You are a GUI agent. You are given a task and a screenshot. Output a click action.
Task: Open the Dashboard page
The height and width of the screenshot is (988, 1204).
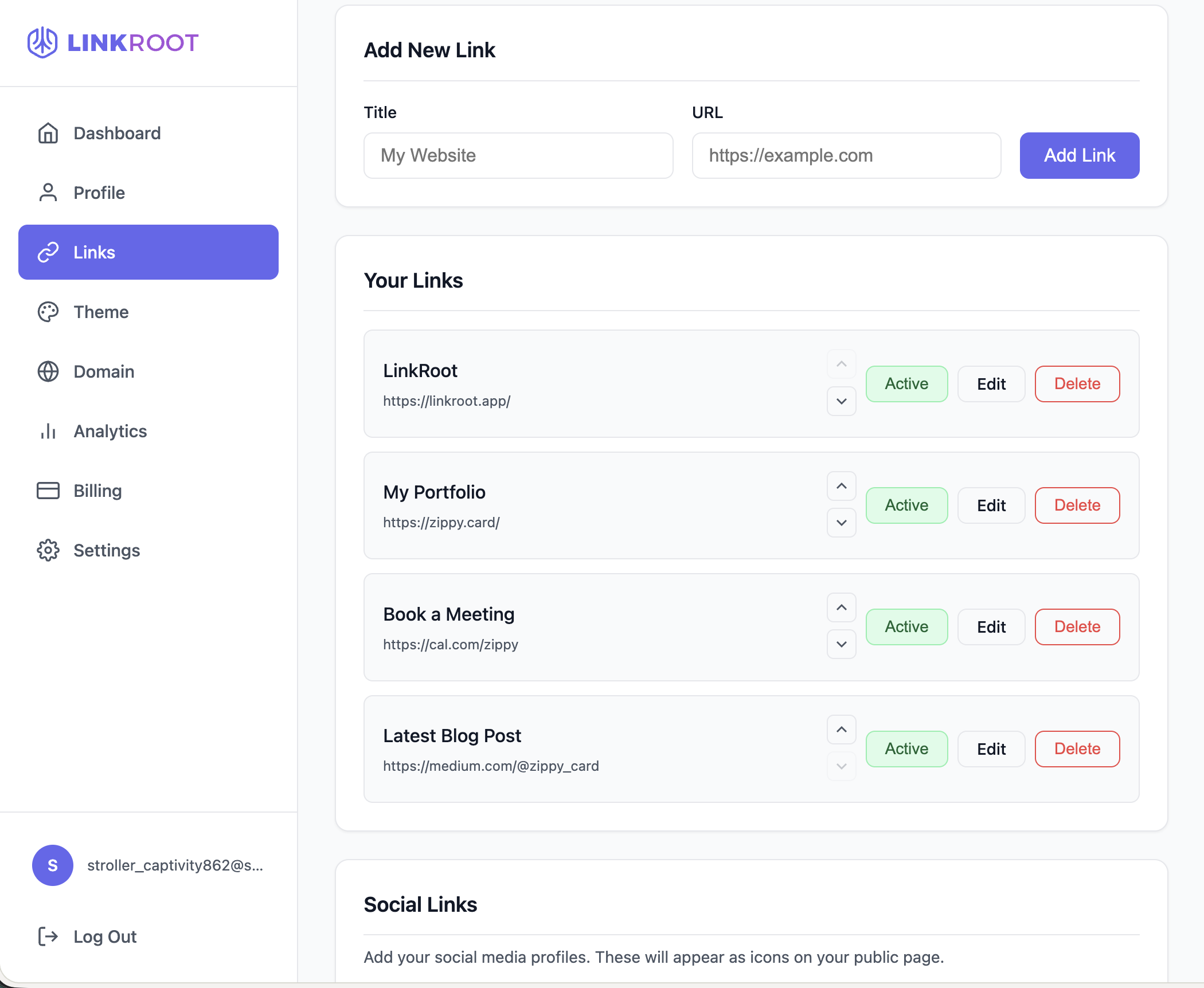pyautogui.click(x=148, y=133)
